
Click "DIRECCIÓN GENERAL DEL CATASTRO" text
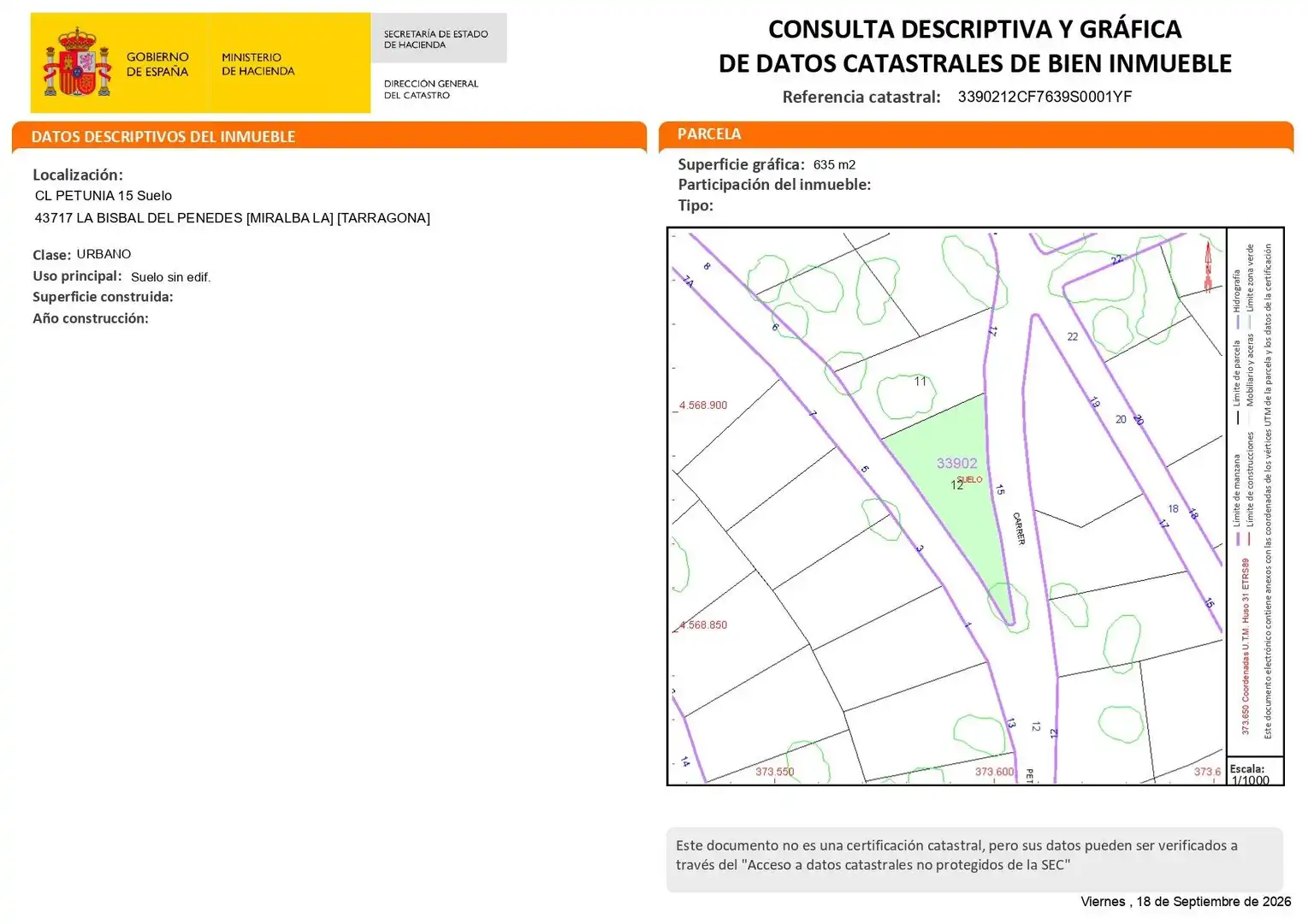tap(431, 89)
